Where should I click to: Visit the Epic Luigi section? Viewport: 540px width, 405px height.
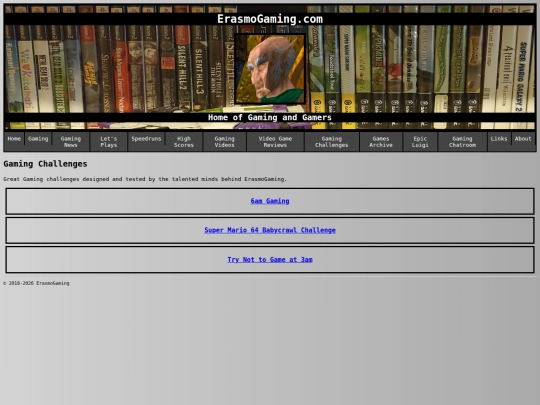pyautogui.click(x=420, y=142)
